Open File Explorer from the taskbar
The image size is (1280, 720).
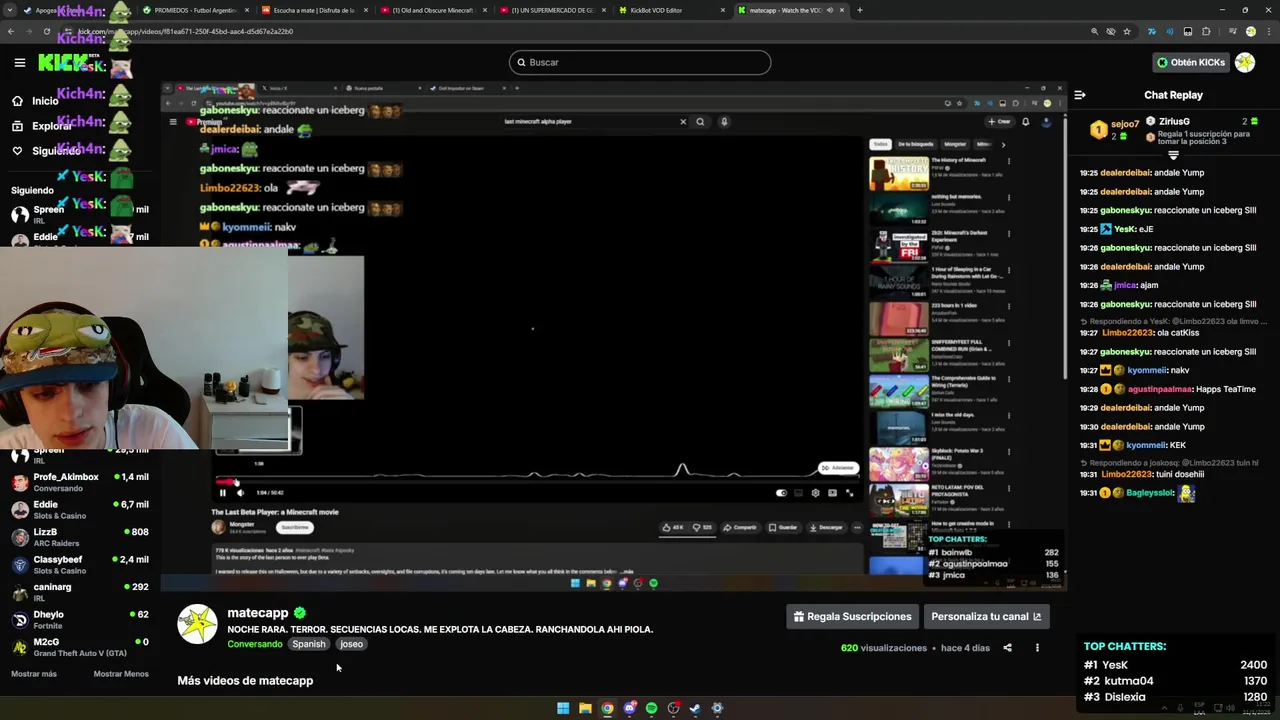[585, 708]
